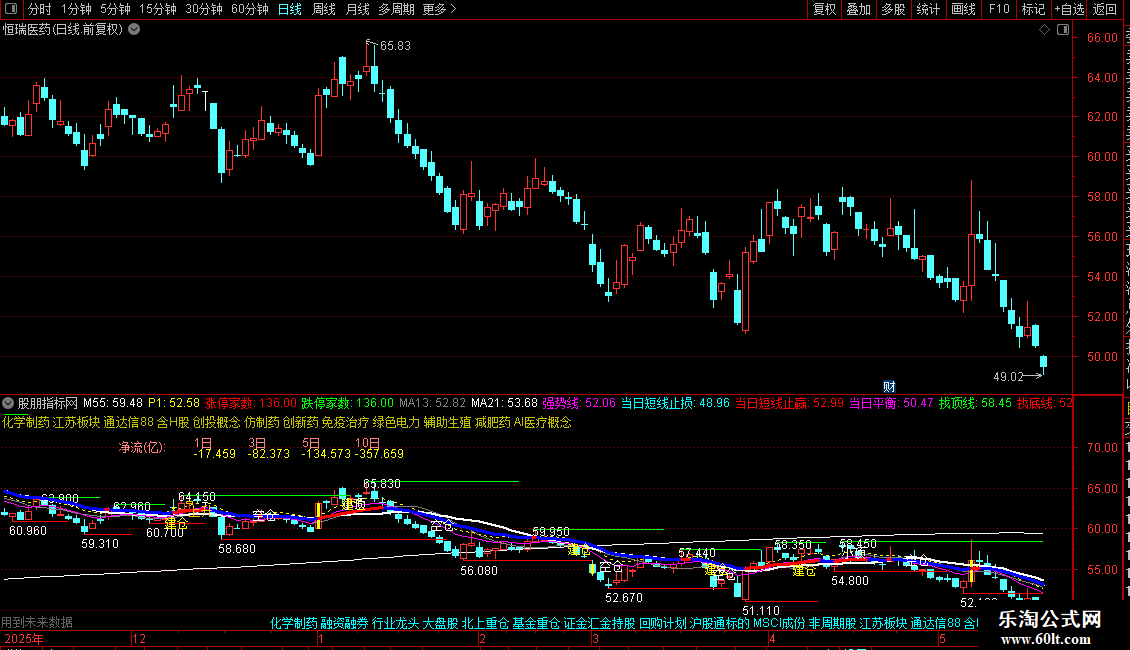Click the 60.00 price axis tick
Viewport: 1130px width, 650px height.
coord(1103,157)
